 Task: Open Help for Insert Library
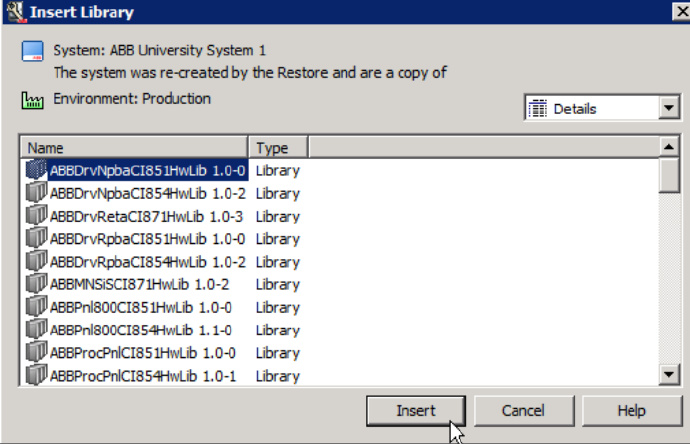(x=631, y=411)
